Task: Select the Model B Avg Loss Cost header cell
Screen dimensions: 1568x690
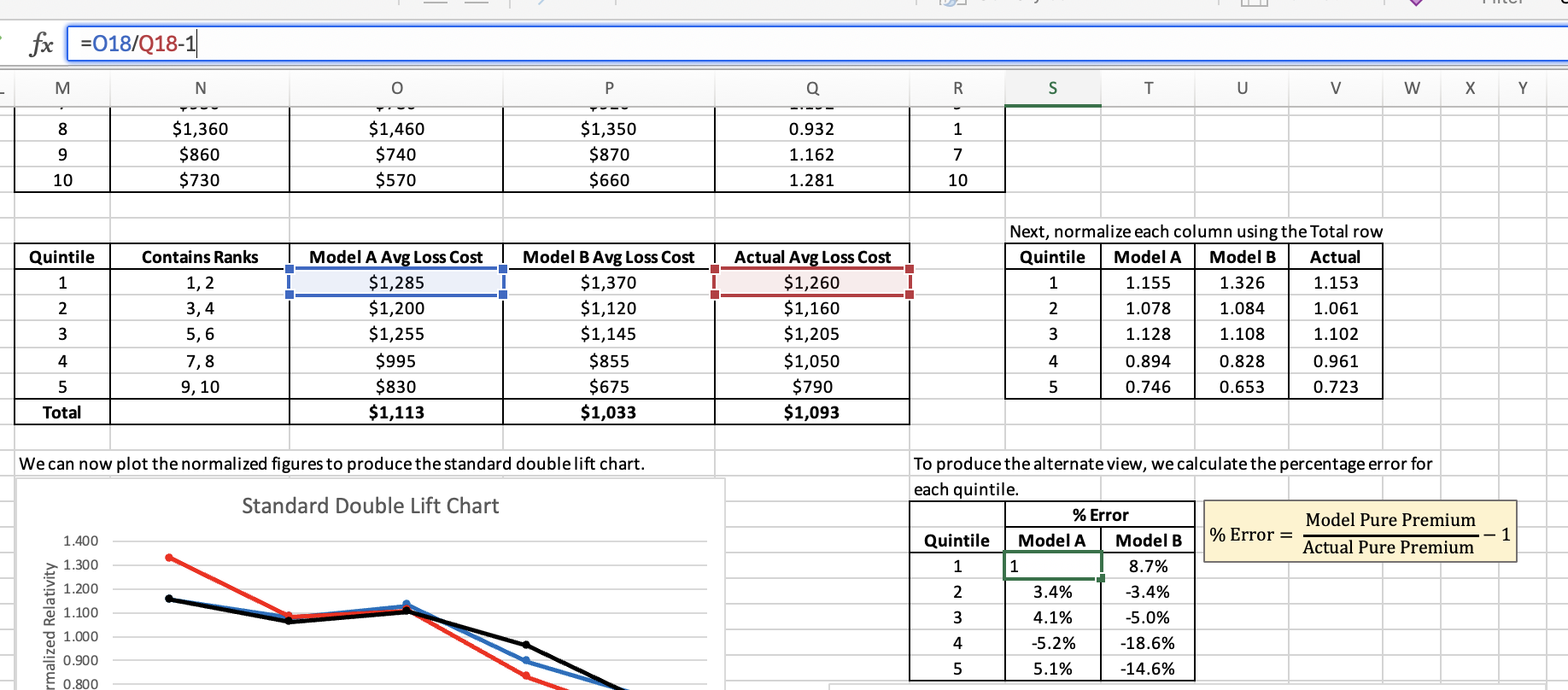Action: [x=608, y=257]
